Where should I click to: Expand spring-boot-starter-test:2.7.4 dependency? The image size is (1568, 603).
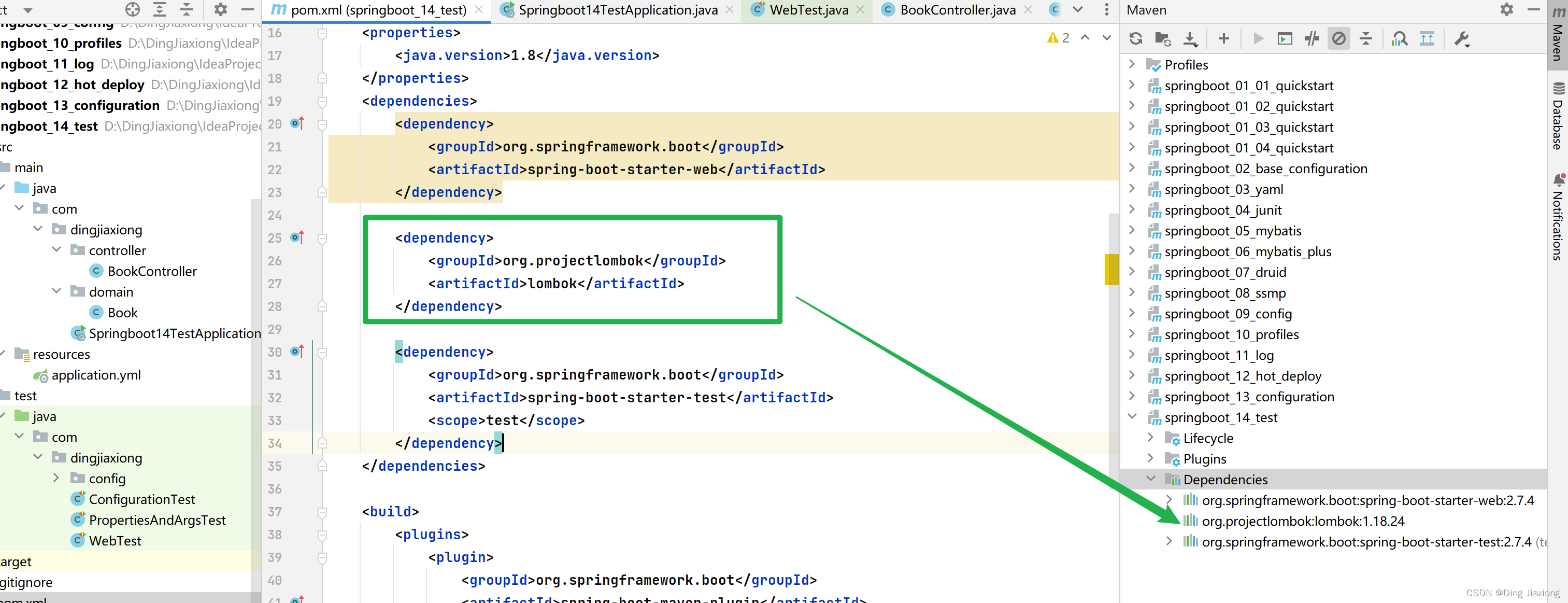1168,541
